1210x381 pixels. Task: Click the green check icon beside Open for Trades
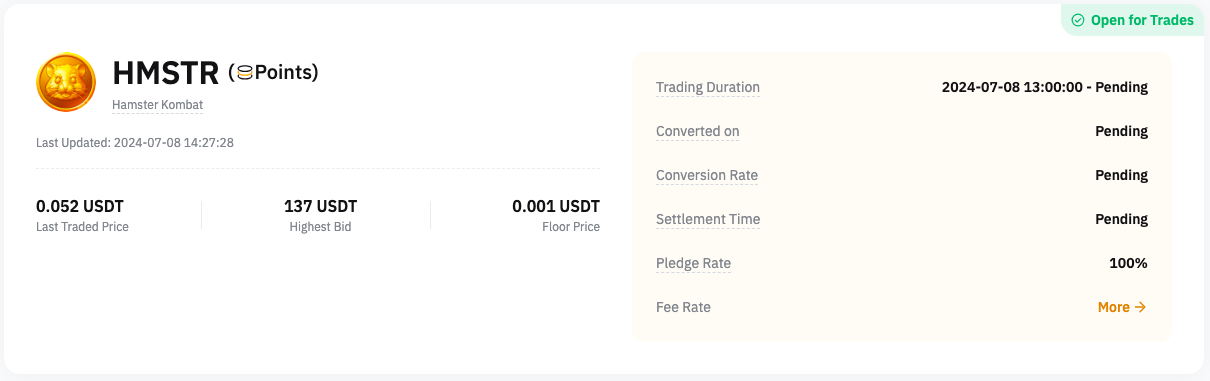[1077, 20]
